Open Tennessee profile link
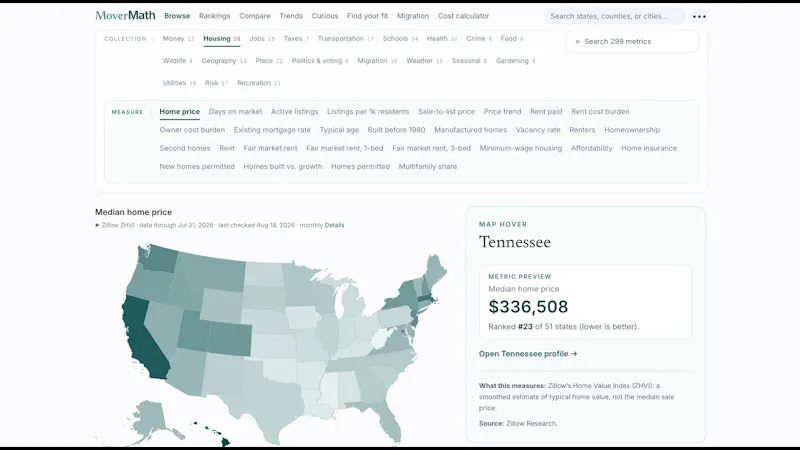This screenshot has width=800, height=450. [x=528, y=354]
